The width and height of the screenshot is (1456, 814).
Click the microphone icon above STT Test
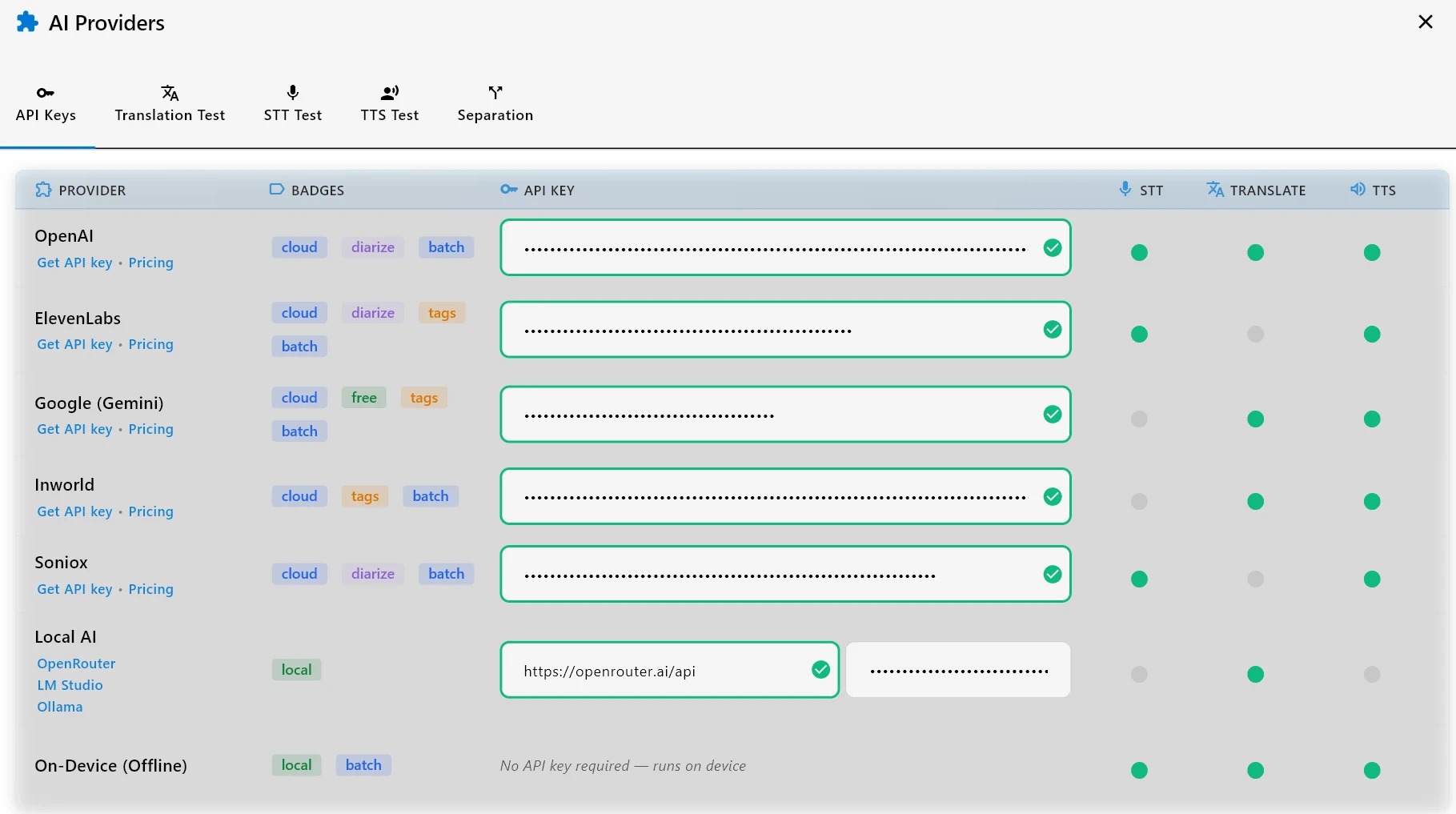point(293,93)
